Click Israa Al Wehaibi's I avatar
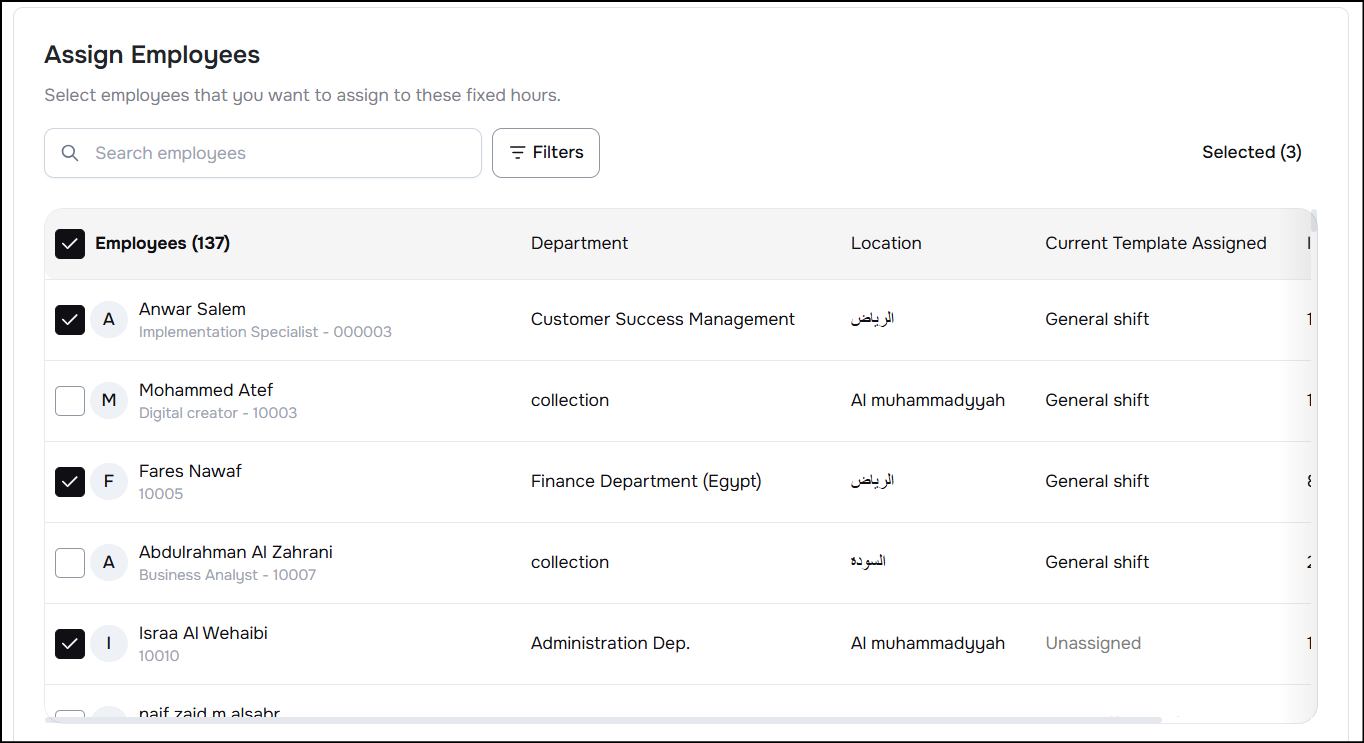 [109, 644]
